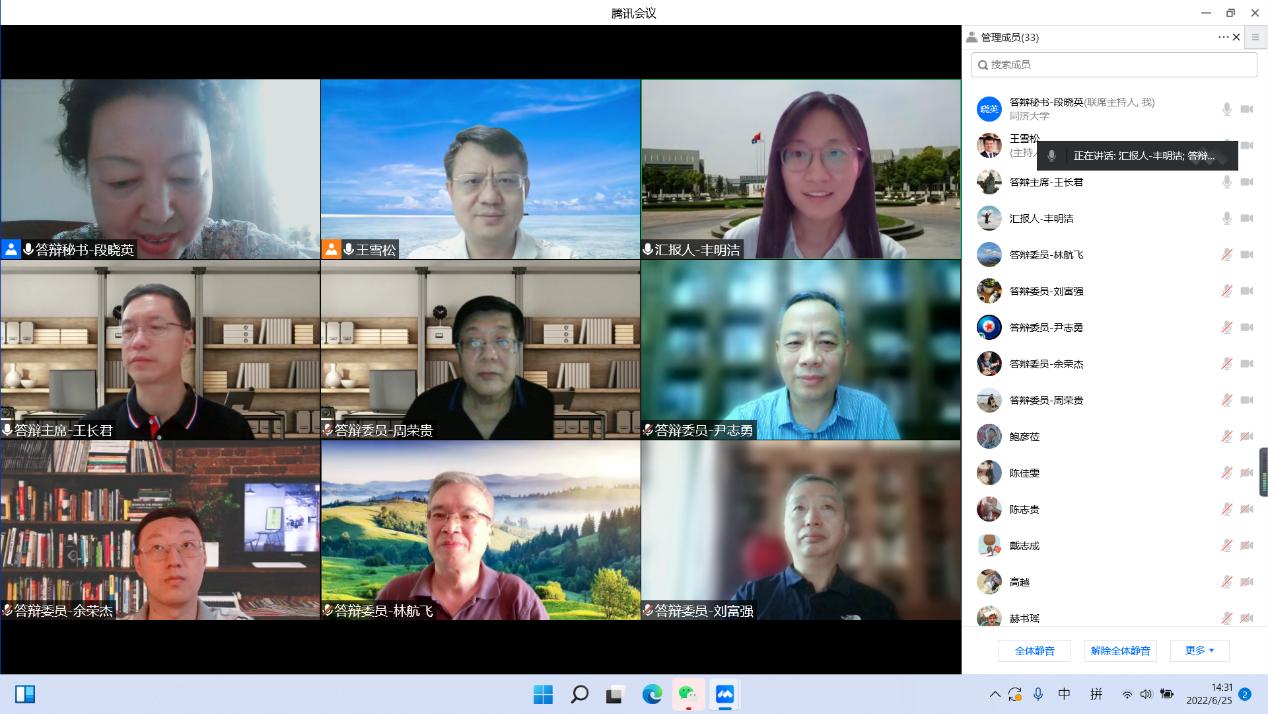Click the 中 input language indicator in the tray

[x=1065, y=694]
